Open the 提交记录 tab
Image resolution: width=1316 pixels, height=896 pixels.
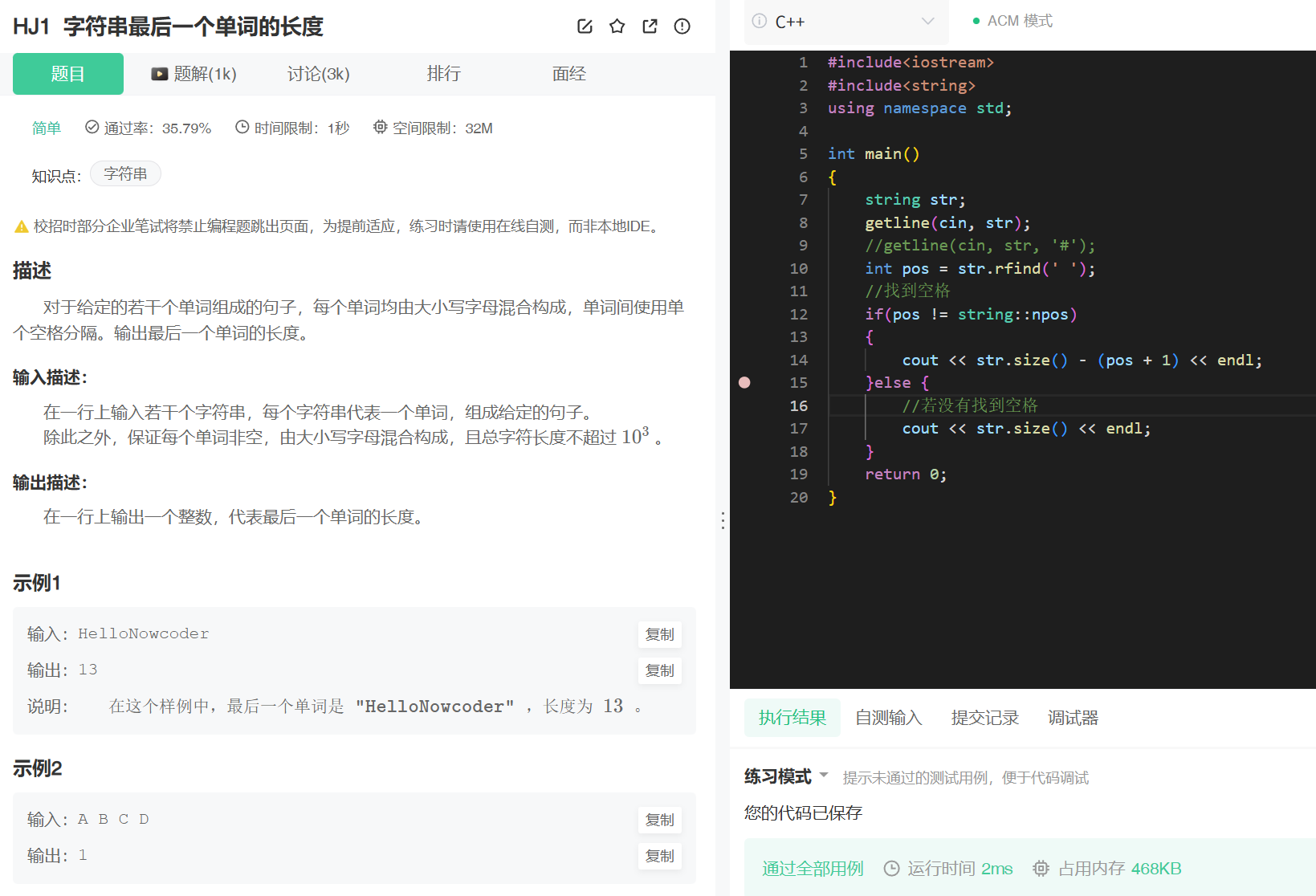point(984,717)
